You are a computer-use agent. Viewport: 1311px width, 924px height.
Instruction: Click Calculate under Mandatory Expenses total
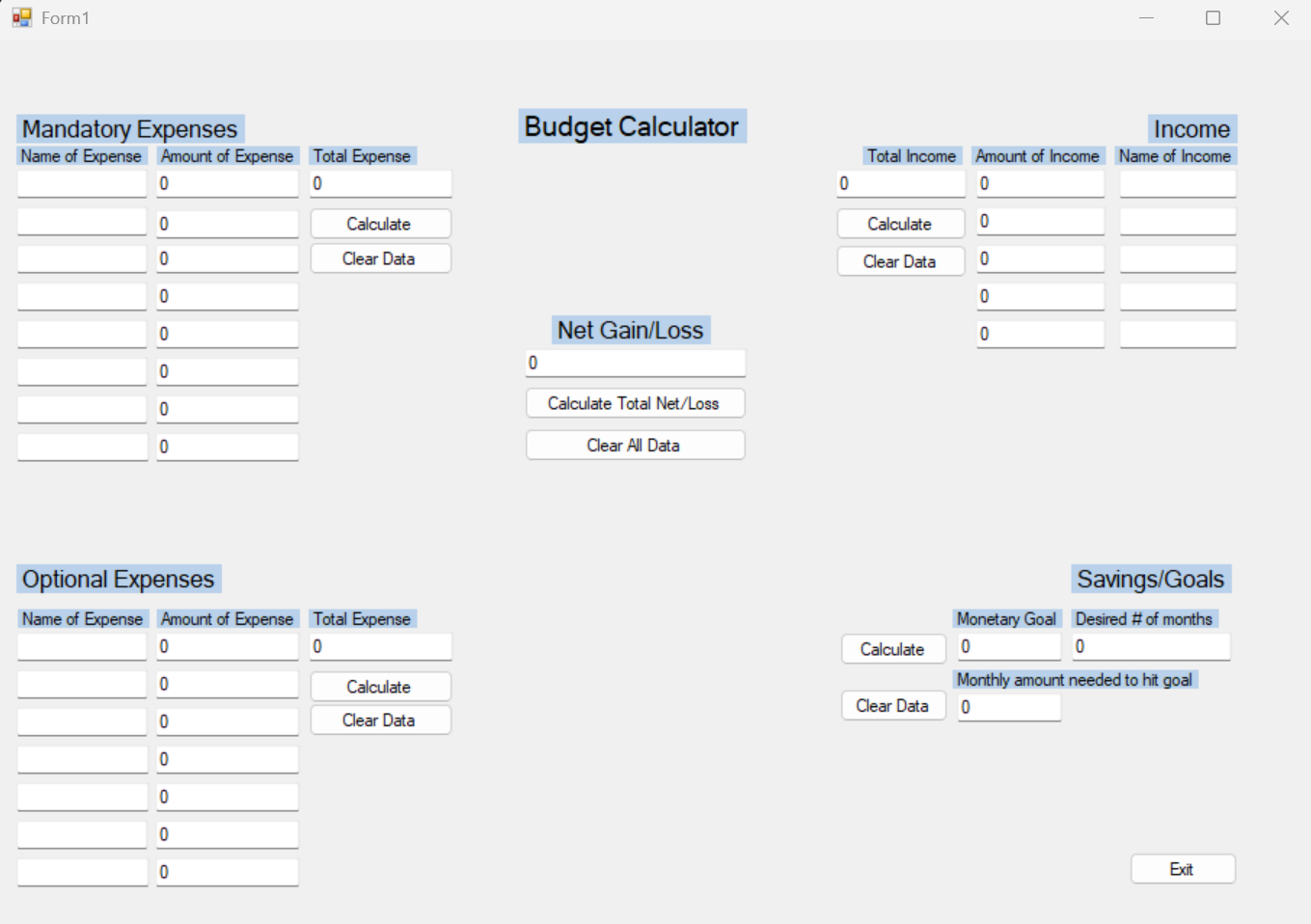380,224
